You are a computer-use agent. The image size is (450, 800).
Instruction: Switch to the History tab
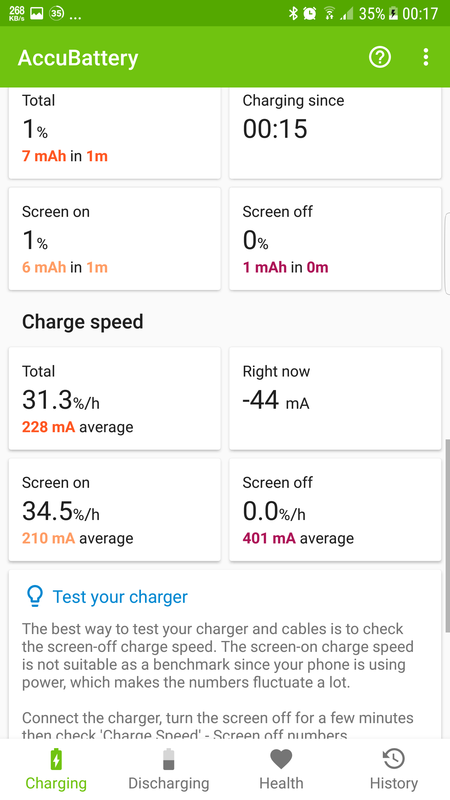393,769
